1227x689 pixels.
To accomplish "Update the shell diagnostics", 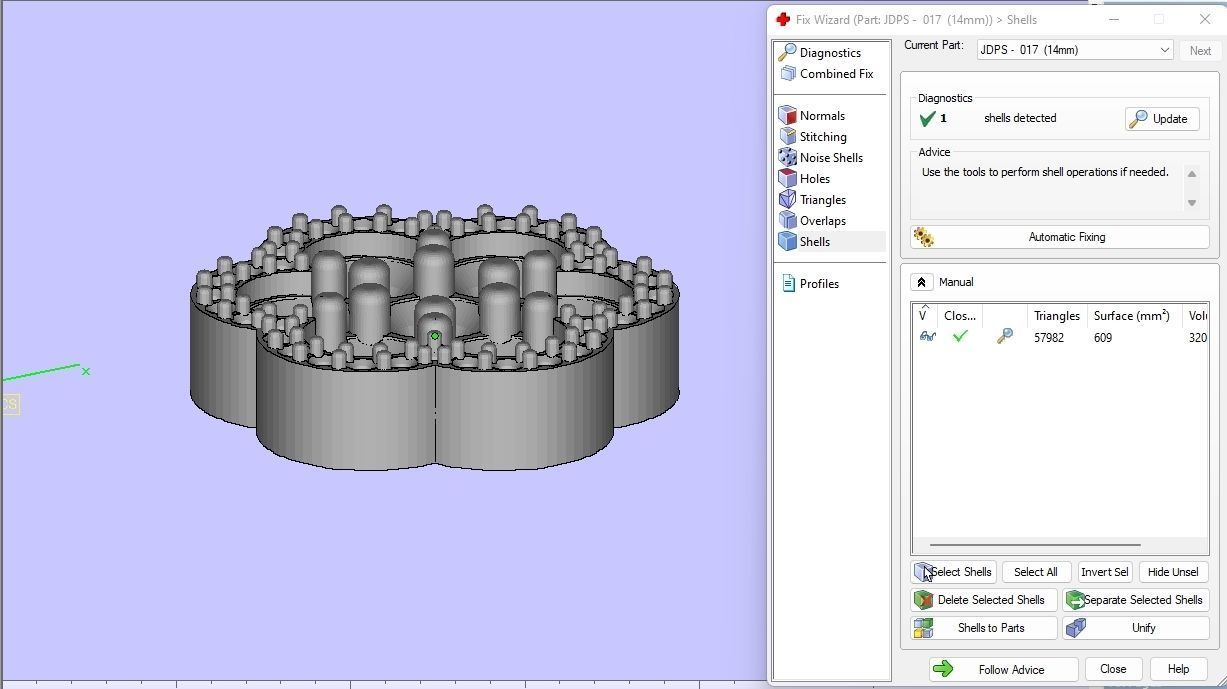I will point(1162,119).
